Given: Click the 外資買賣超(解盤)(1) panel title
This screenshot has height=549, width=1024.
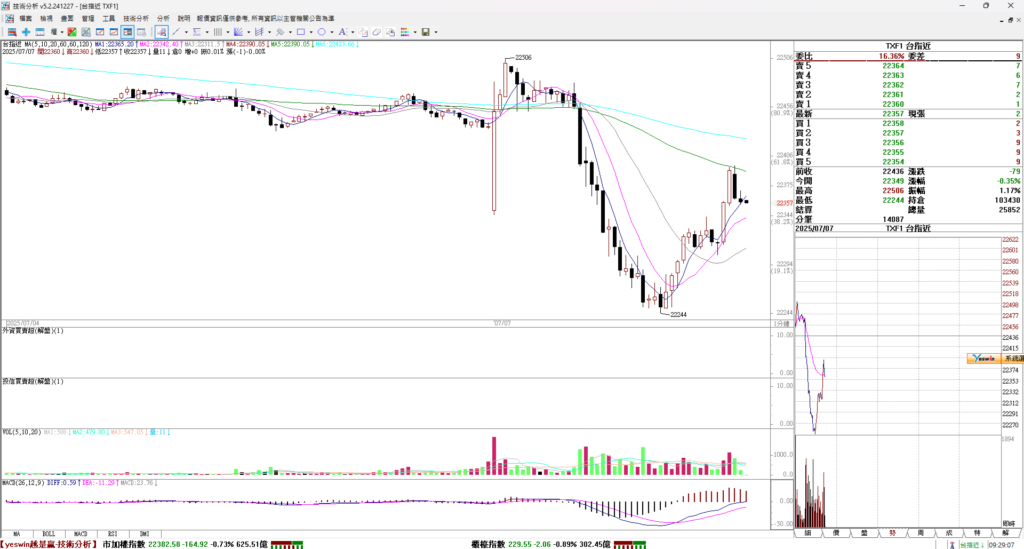Looking at the screenshot, I should click(x=33, y=331).
